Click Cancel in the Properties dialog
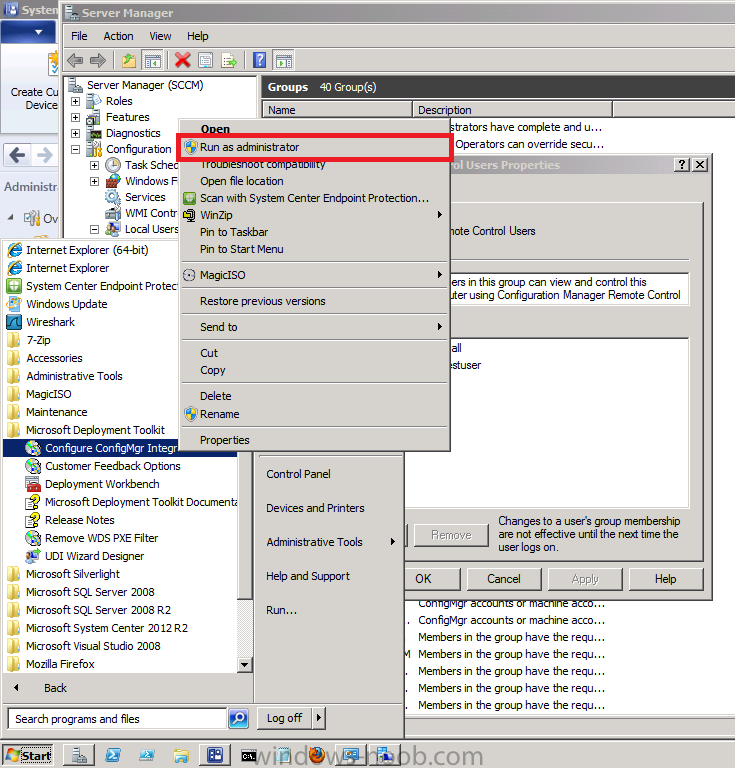The width and height of the screenshot is (735, 771). click(504, 579)
